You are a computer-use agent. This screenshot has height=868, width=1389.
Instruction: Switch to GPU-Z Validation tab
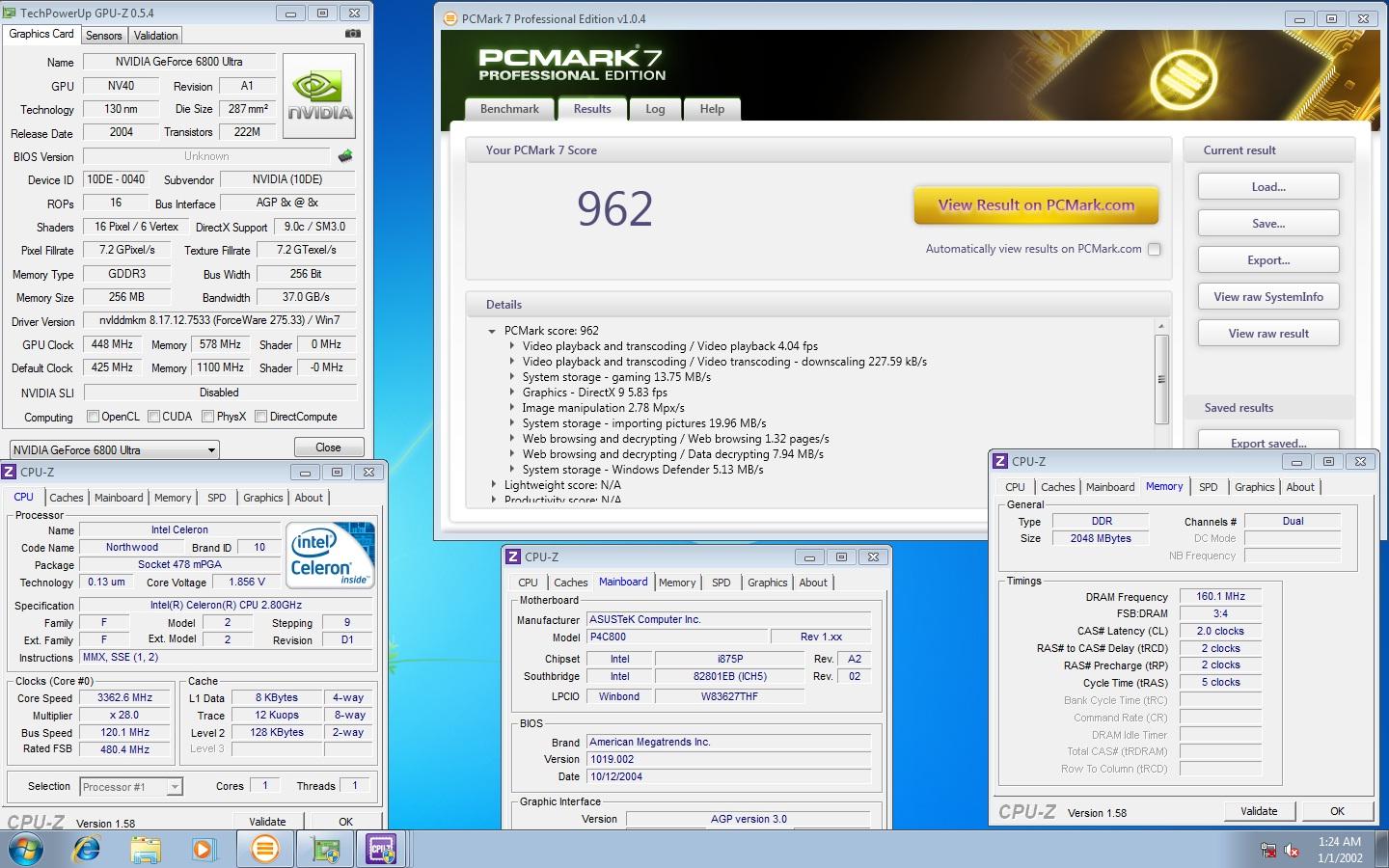point(155,36)
